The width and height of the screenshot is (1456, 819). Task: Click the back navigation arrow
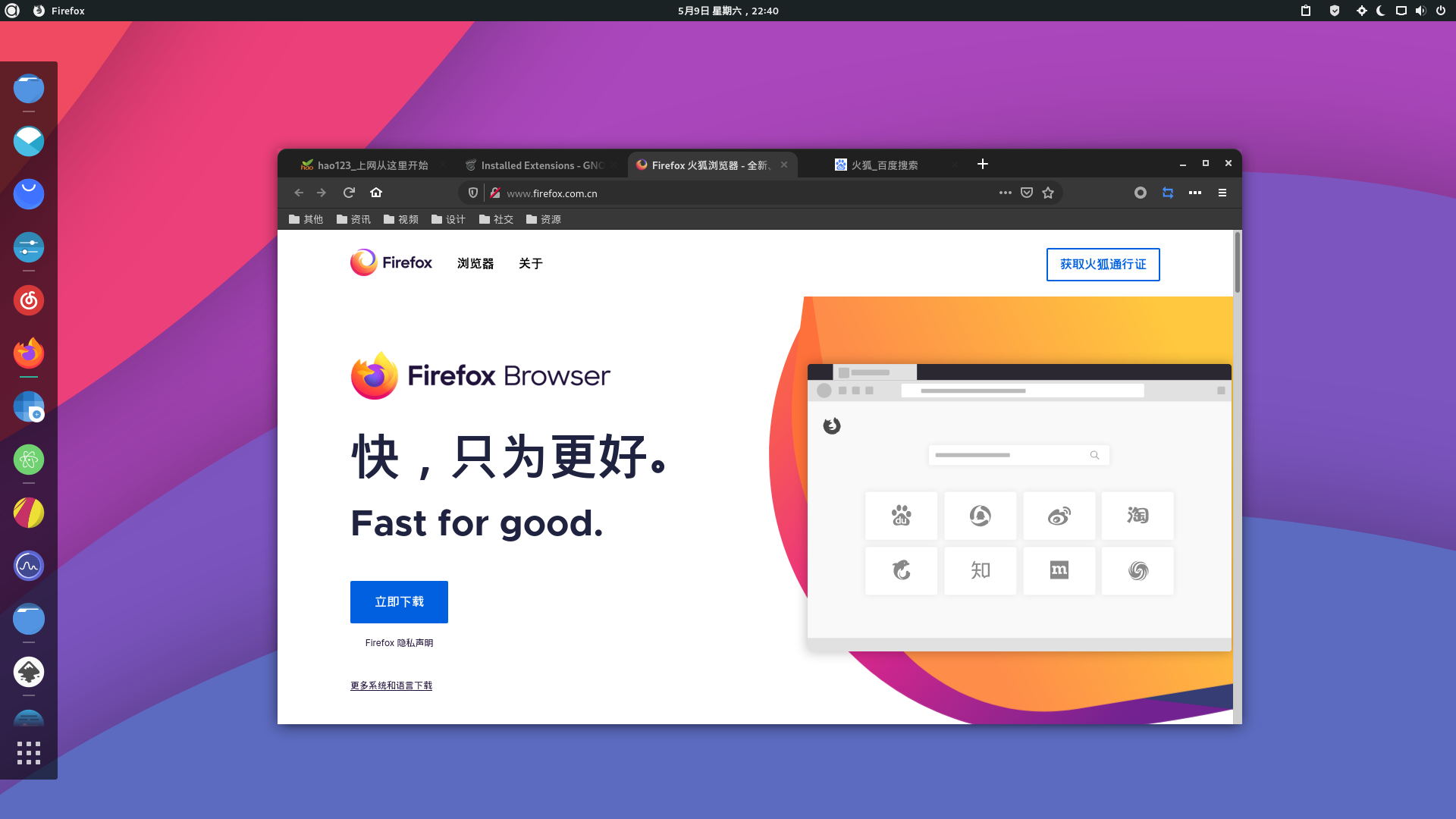(299, 193)
